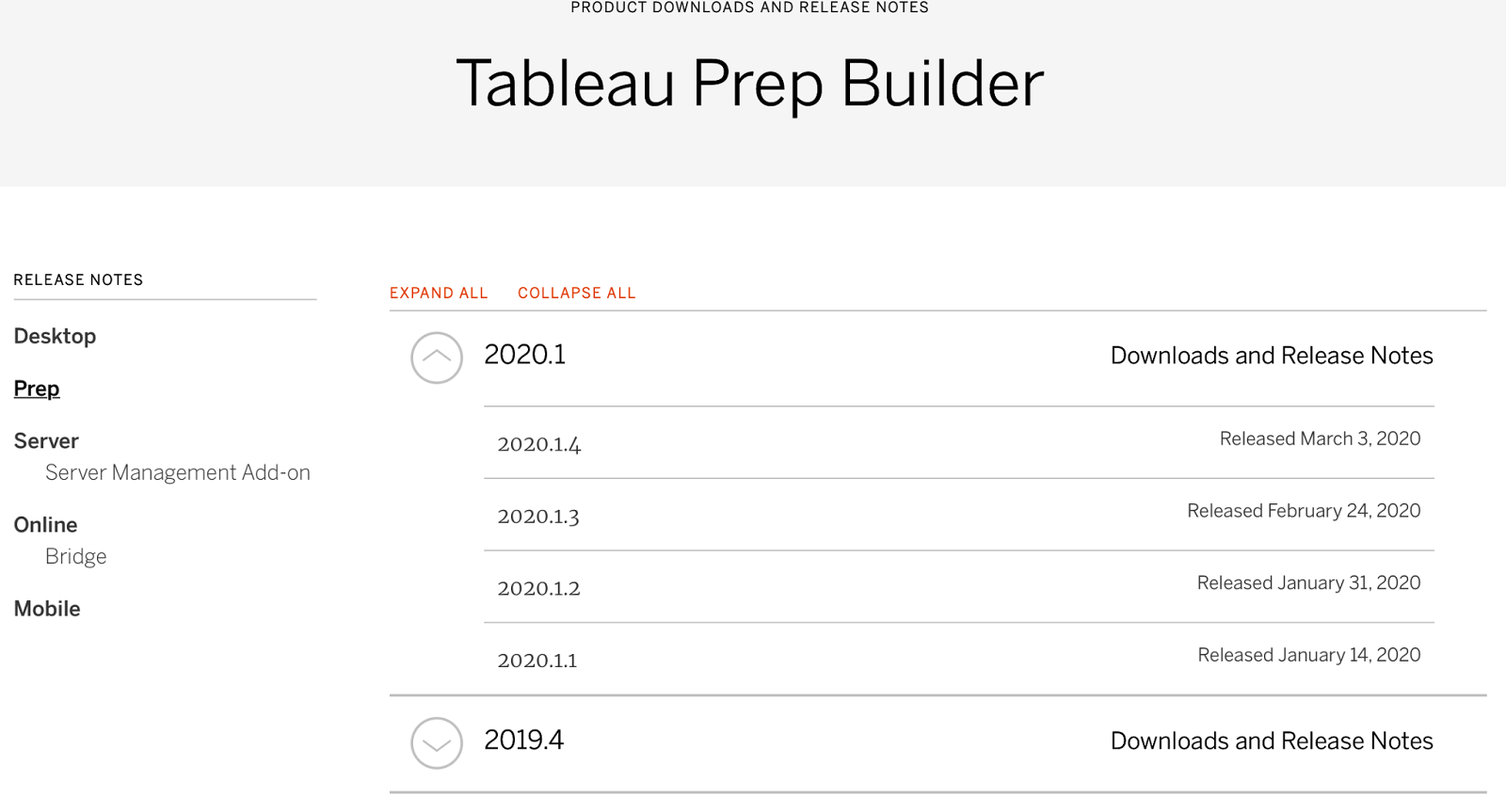Select Prep in the release notes sidebar
The height and width of the screenshot is (812, 1506).
point(37,388)
